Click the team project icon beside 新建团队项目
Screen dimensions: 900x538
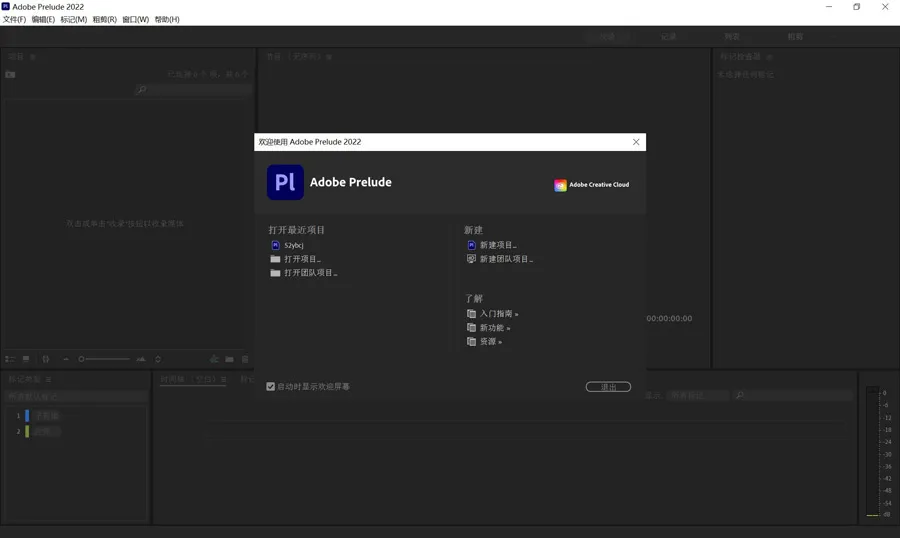(x=471, y=259)
